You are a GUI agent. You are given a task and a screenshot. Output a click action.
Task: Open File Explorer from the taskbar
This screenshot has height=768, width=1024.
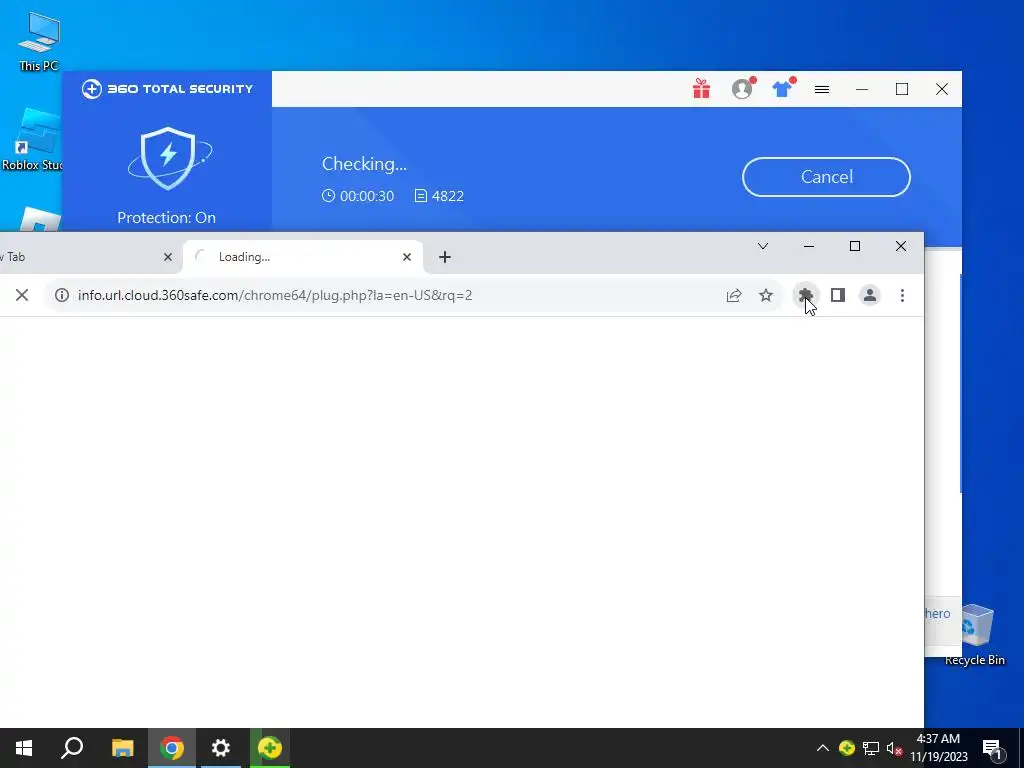(122, 748)
